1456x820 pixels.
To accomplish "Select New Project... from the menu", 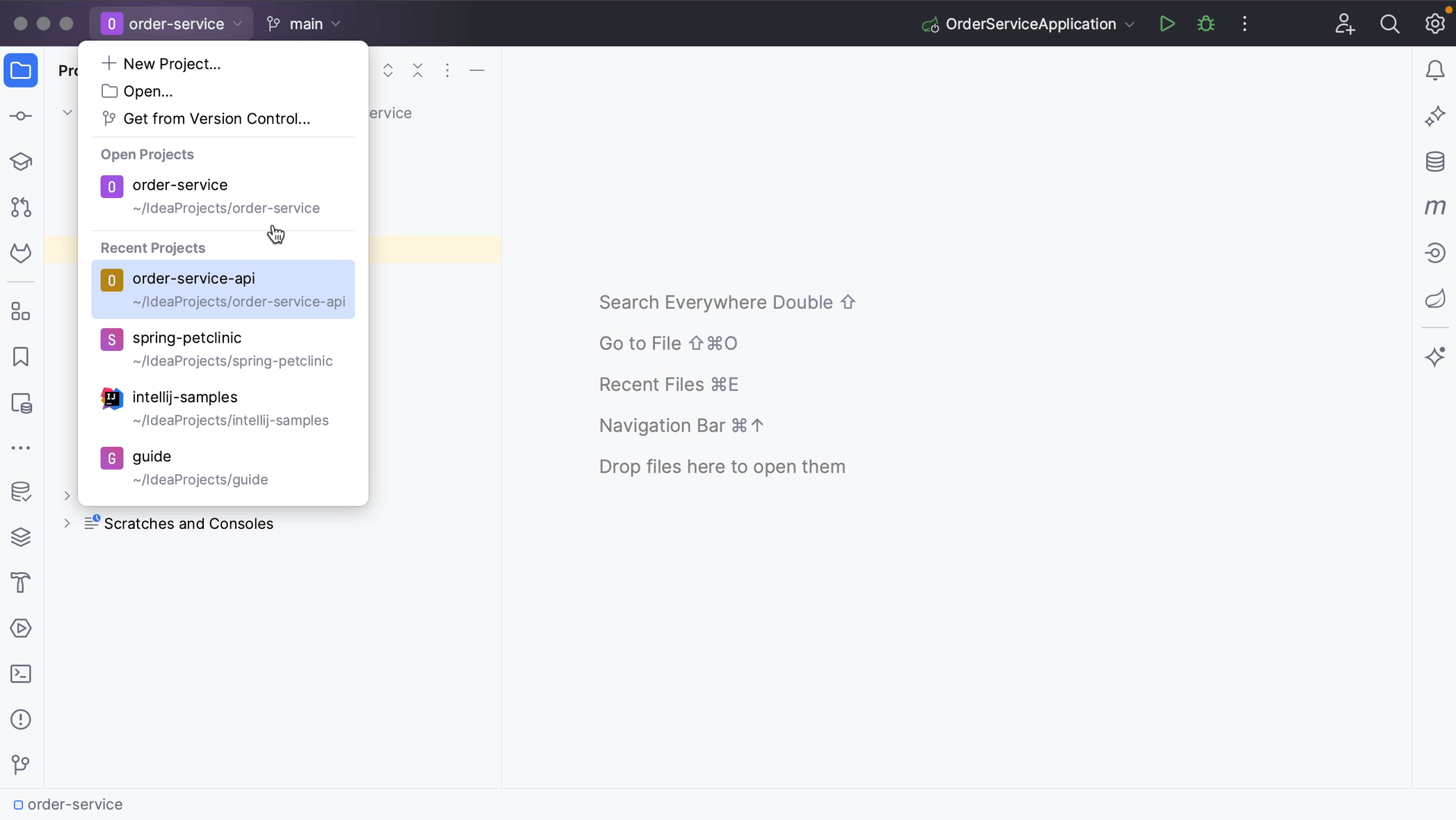I will click(x=171, y=64).
